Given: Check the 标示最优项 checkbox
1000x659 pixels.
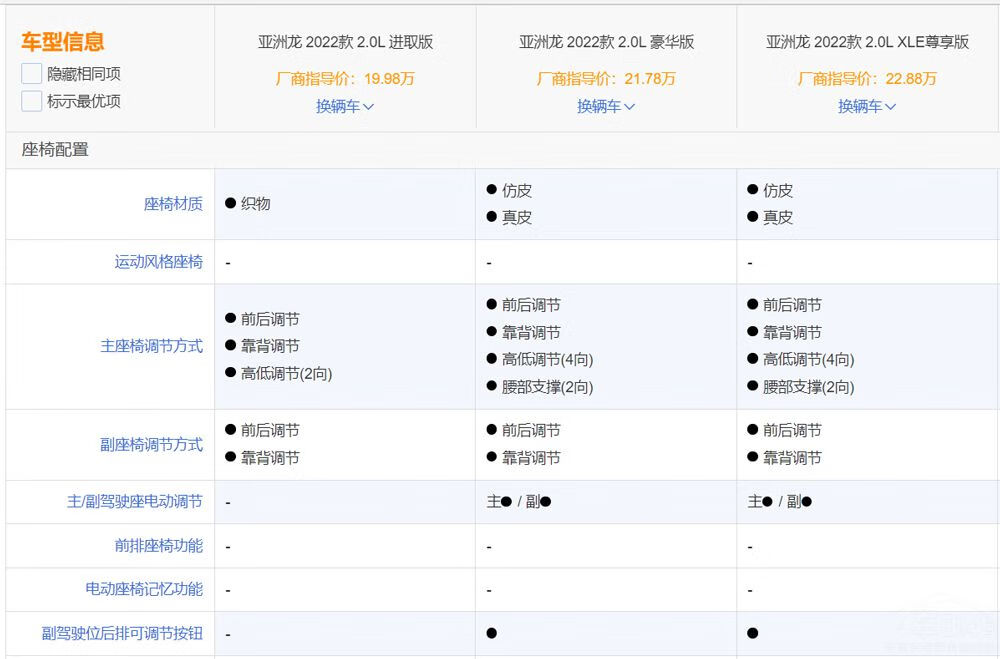Looking at the screenshot, I should tap(31, 101).
